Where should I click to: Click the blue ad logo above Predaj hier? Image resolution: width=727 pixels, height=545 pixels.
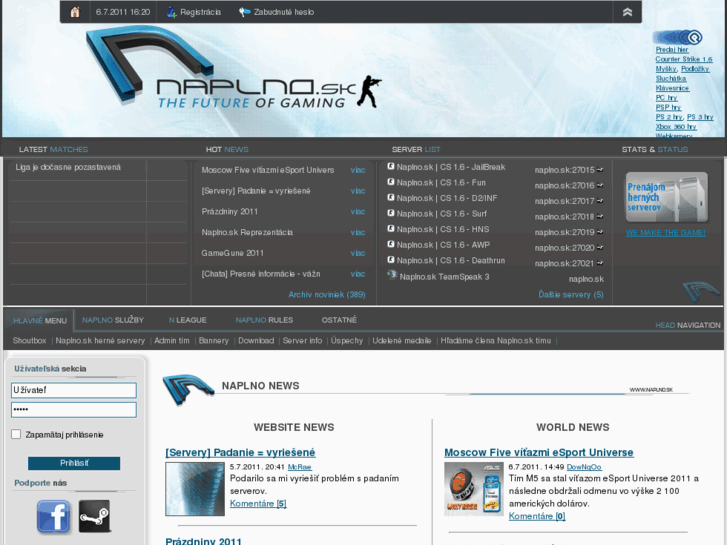click(677, 37)
